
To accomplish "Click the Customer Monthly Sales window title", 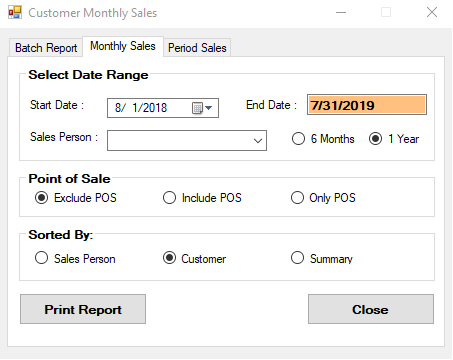I will 93,13.
